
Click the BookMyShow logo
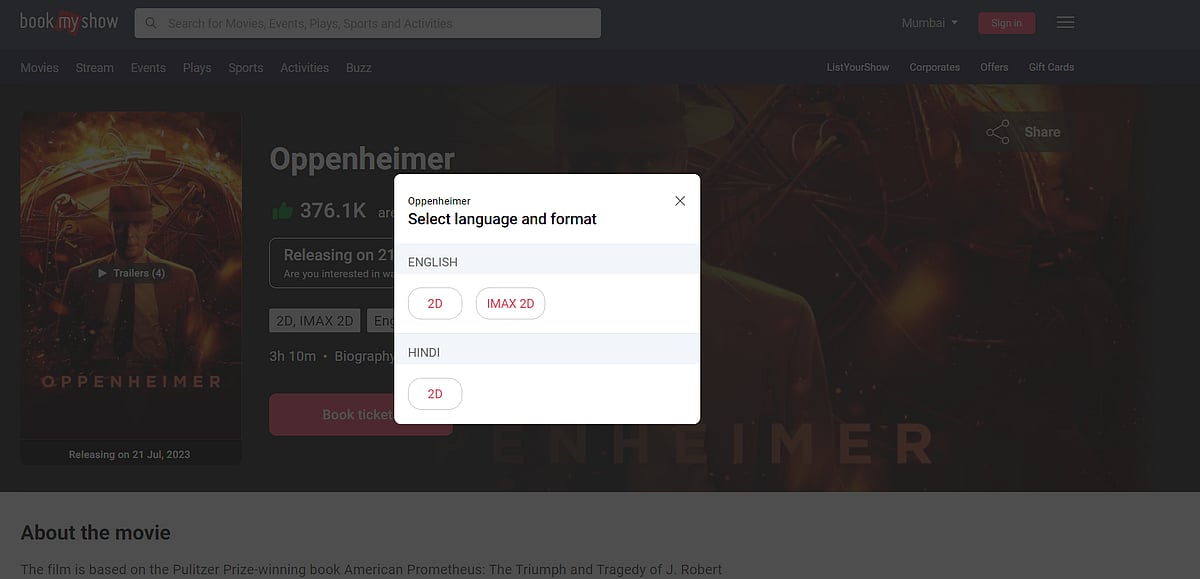[69, 22]
